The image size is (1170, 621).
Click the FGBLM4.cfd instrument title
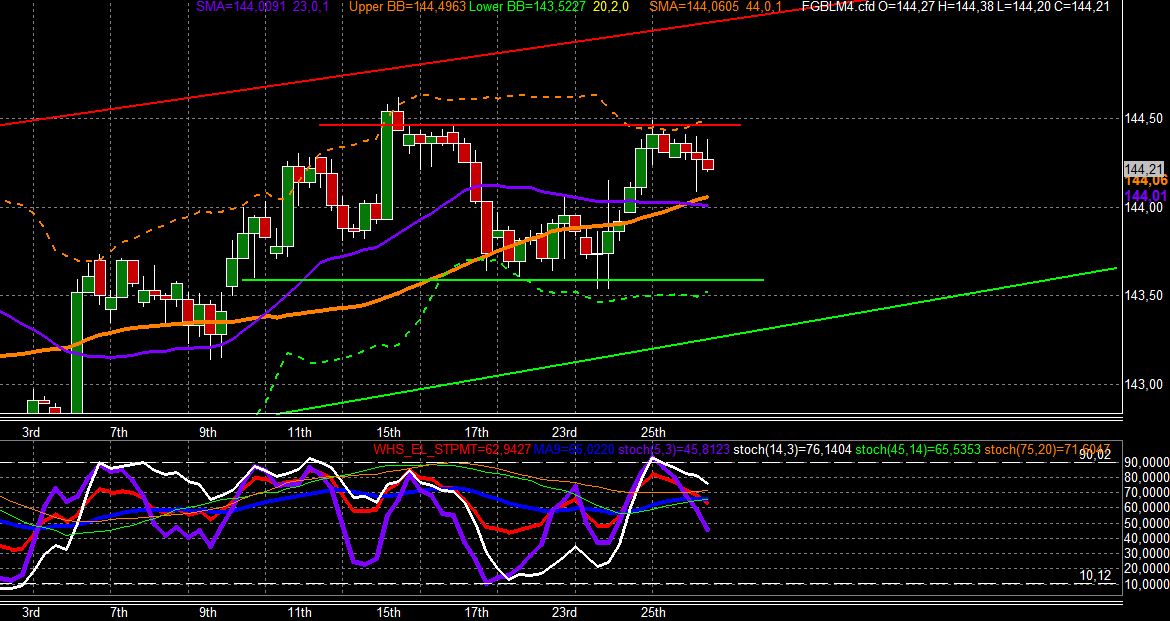839,7
